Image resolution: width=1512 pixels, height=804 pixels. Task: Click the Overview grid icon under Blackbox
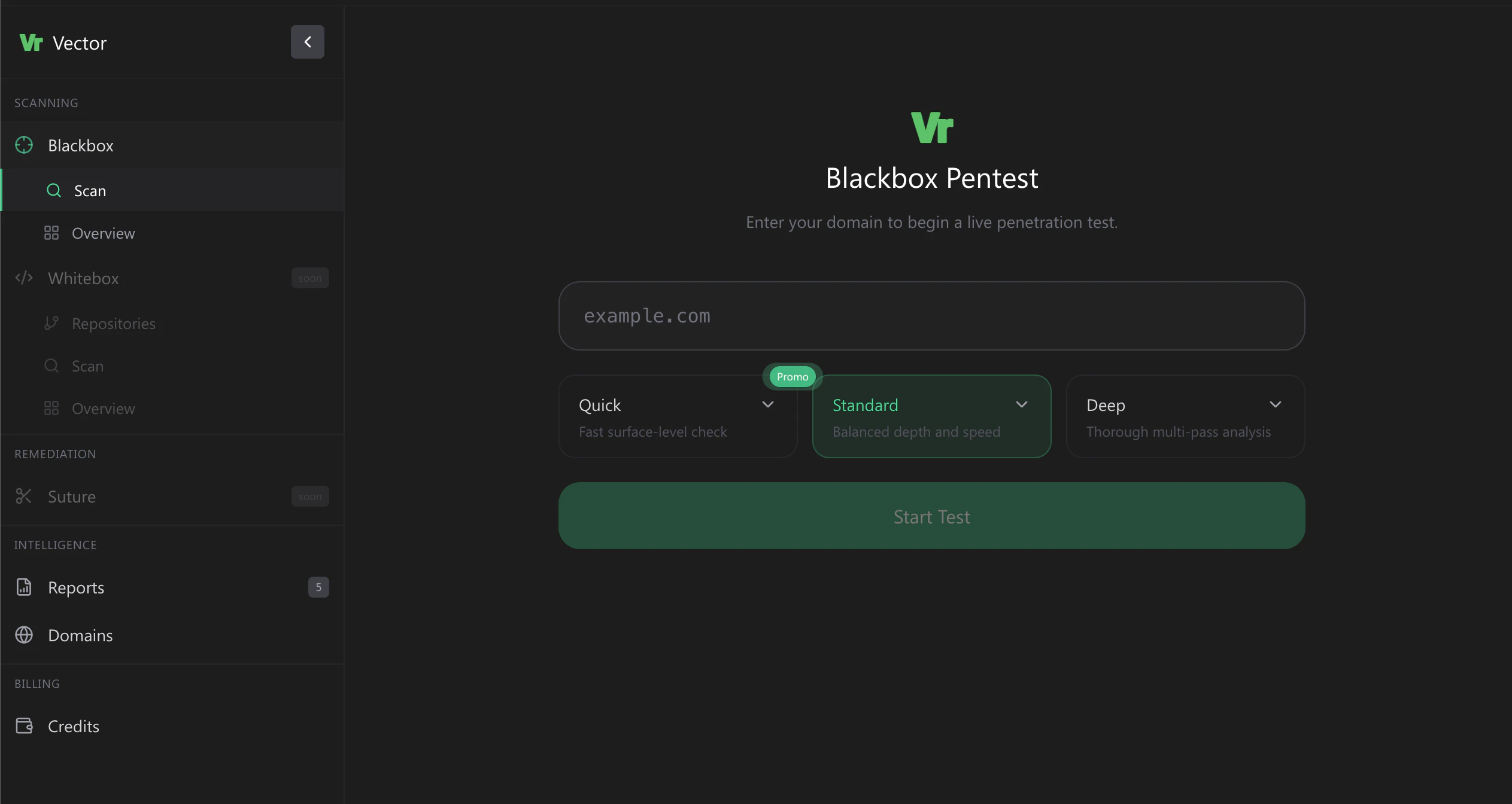coord(51,233)
